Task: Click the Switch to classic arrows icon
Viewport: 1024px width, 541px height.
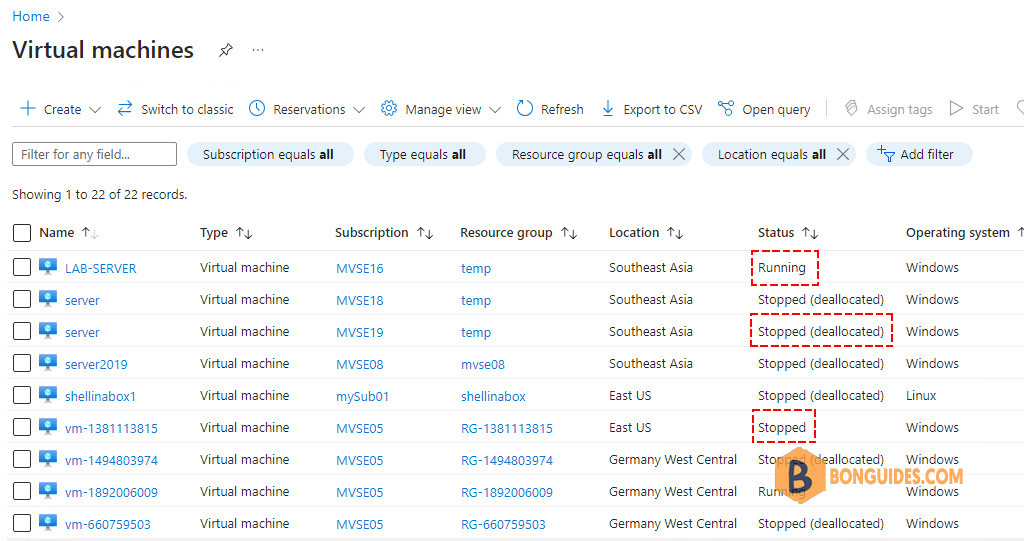Action: coord(125,108)
